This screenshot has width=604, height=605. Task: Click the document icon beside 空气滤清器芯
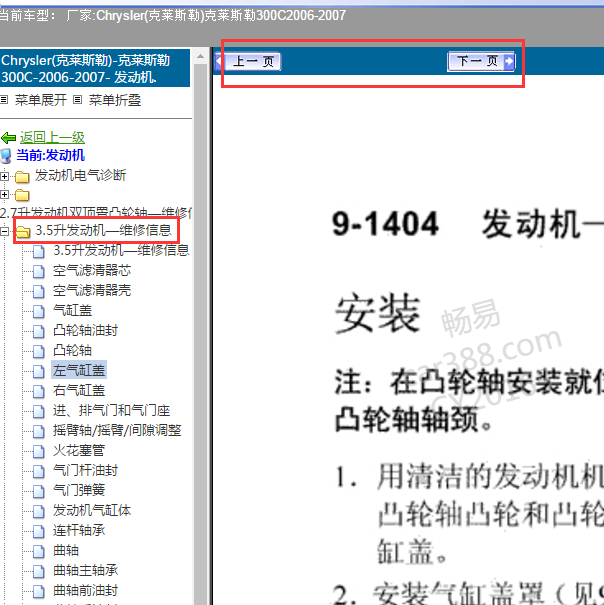[39, 272]
